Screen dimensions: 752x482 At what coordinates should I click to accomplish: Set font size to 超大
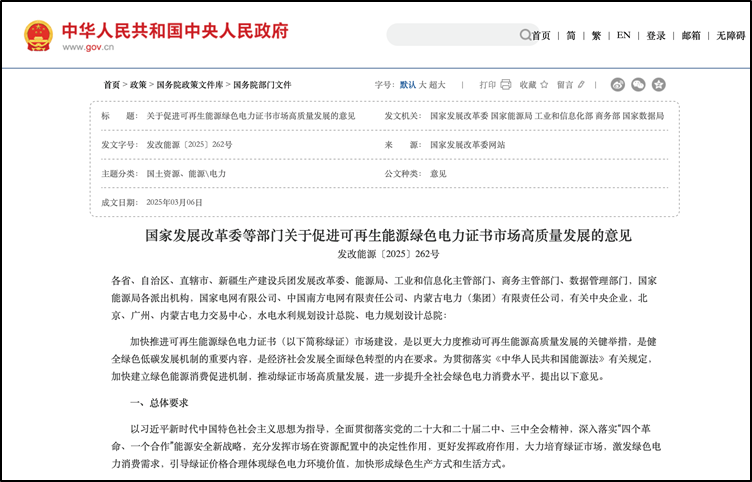(x=438, y=85)
